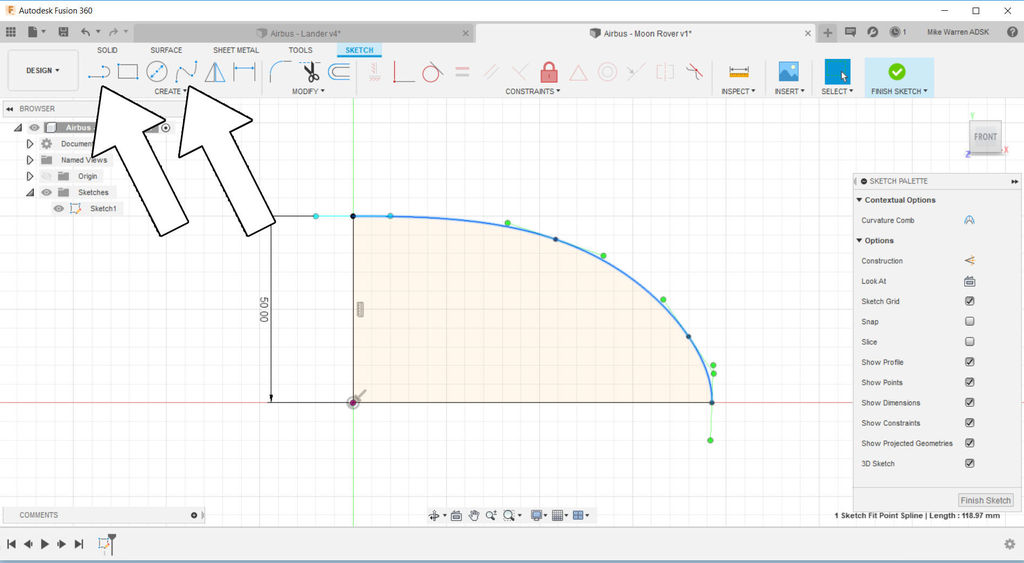Click the Save icon

tap(63, 32)
